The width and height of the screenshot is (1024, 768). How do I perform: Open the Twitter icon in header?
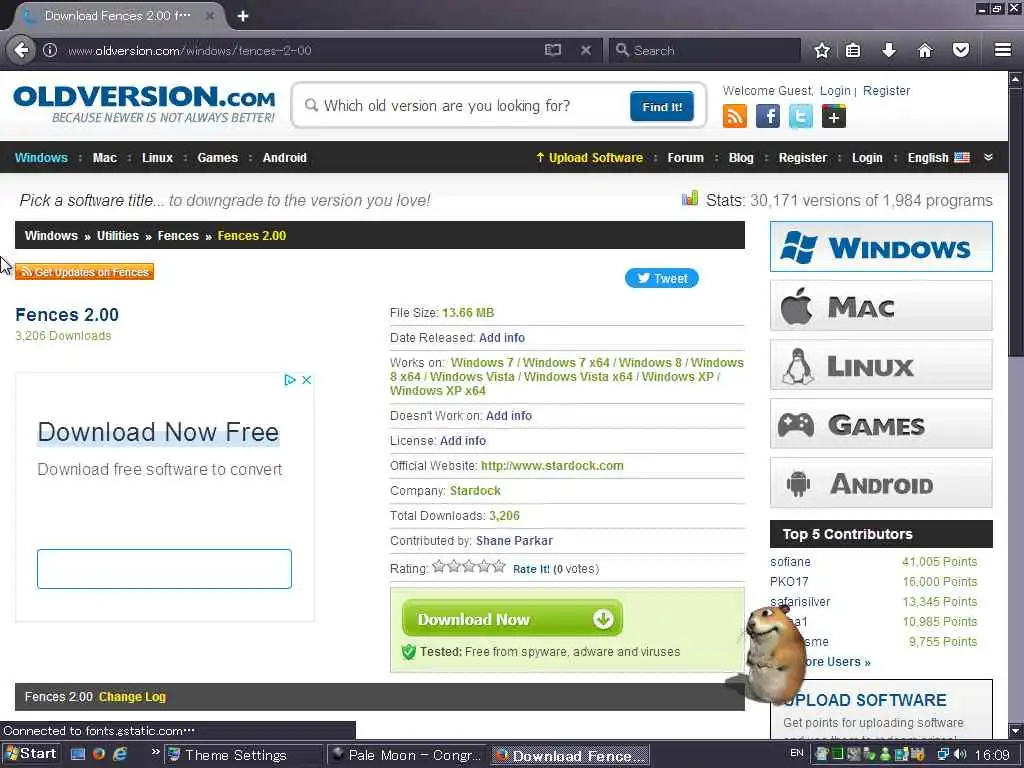click(x=801, y=117)
